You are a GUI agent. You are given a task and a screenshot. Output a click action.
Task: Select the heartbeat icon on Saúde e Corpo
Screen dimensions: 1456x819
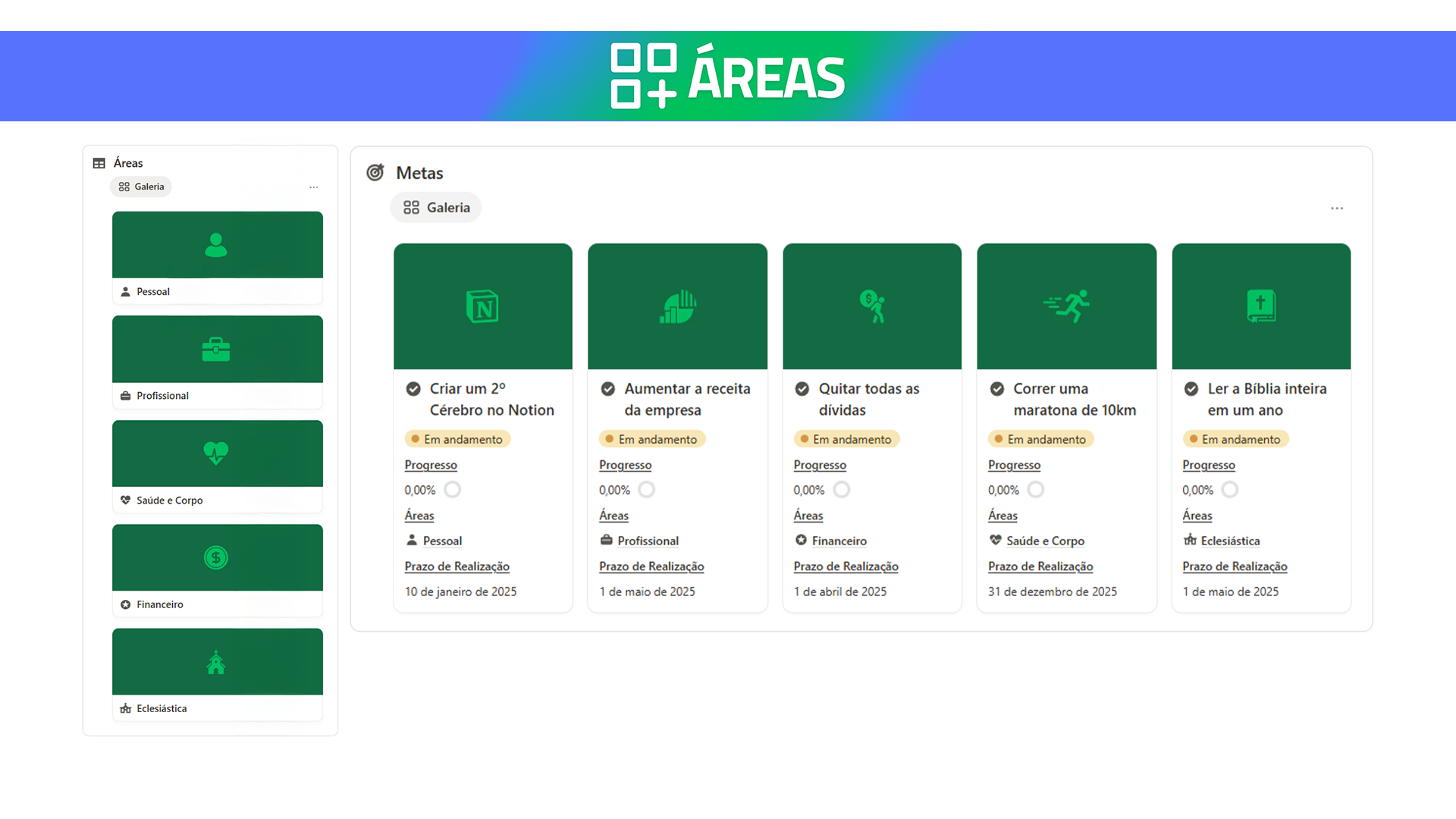click(217, 453)
